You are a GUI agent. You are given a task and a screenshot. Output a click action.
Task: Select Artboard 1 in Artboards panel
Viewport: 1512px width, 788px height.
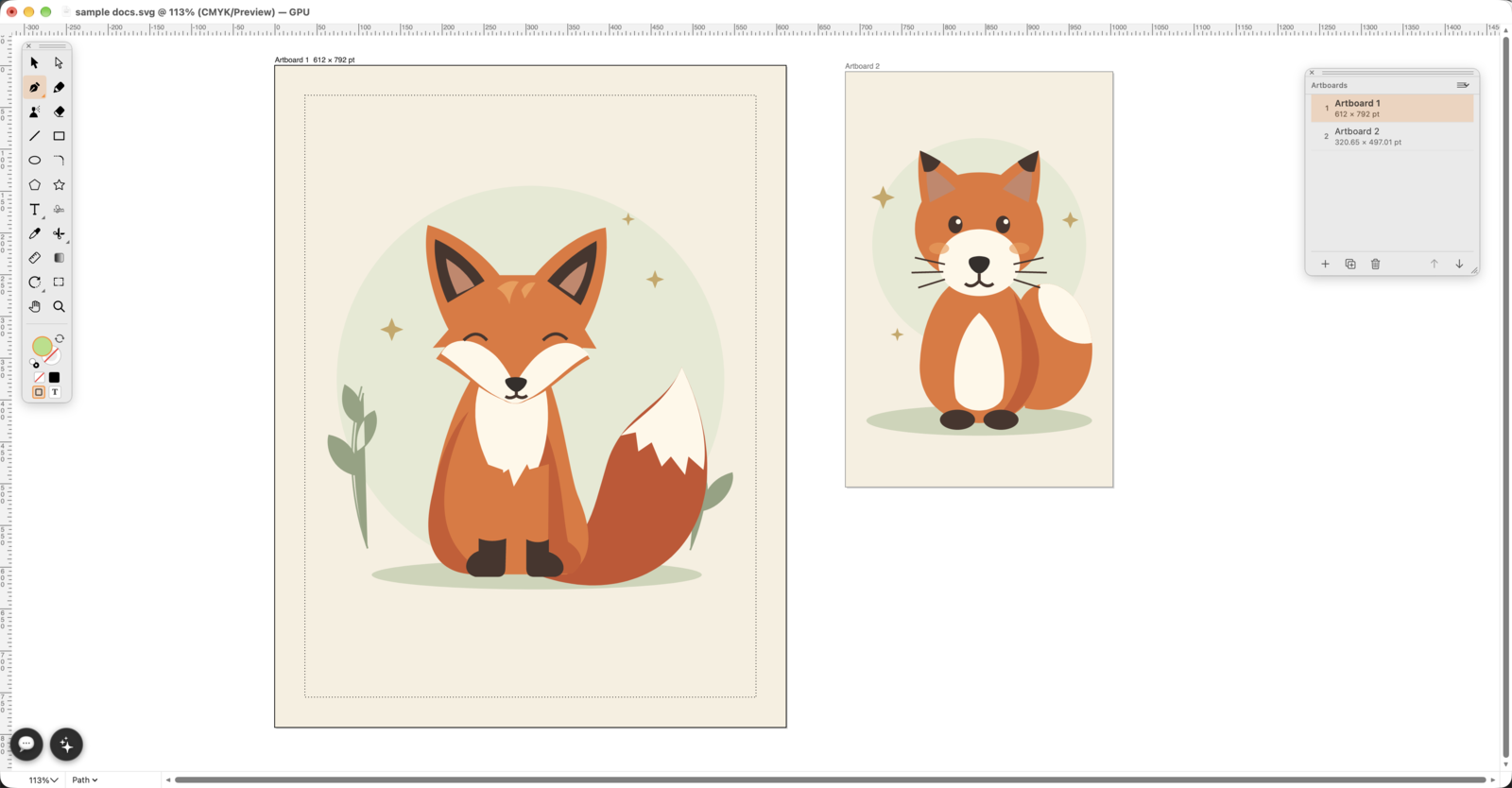point(1392,108)
